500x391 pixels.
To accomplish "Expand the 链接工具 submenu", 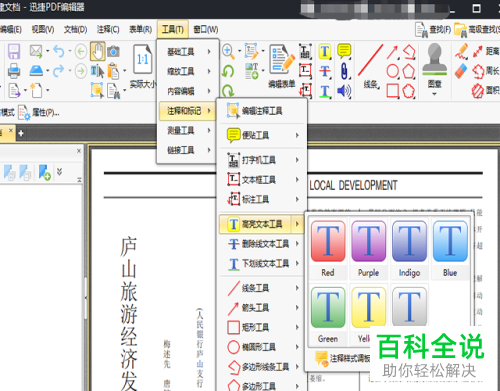I will pos(188,150).
